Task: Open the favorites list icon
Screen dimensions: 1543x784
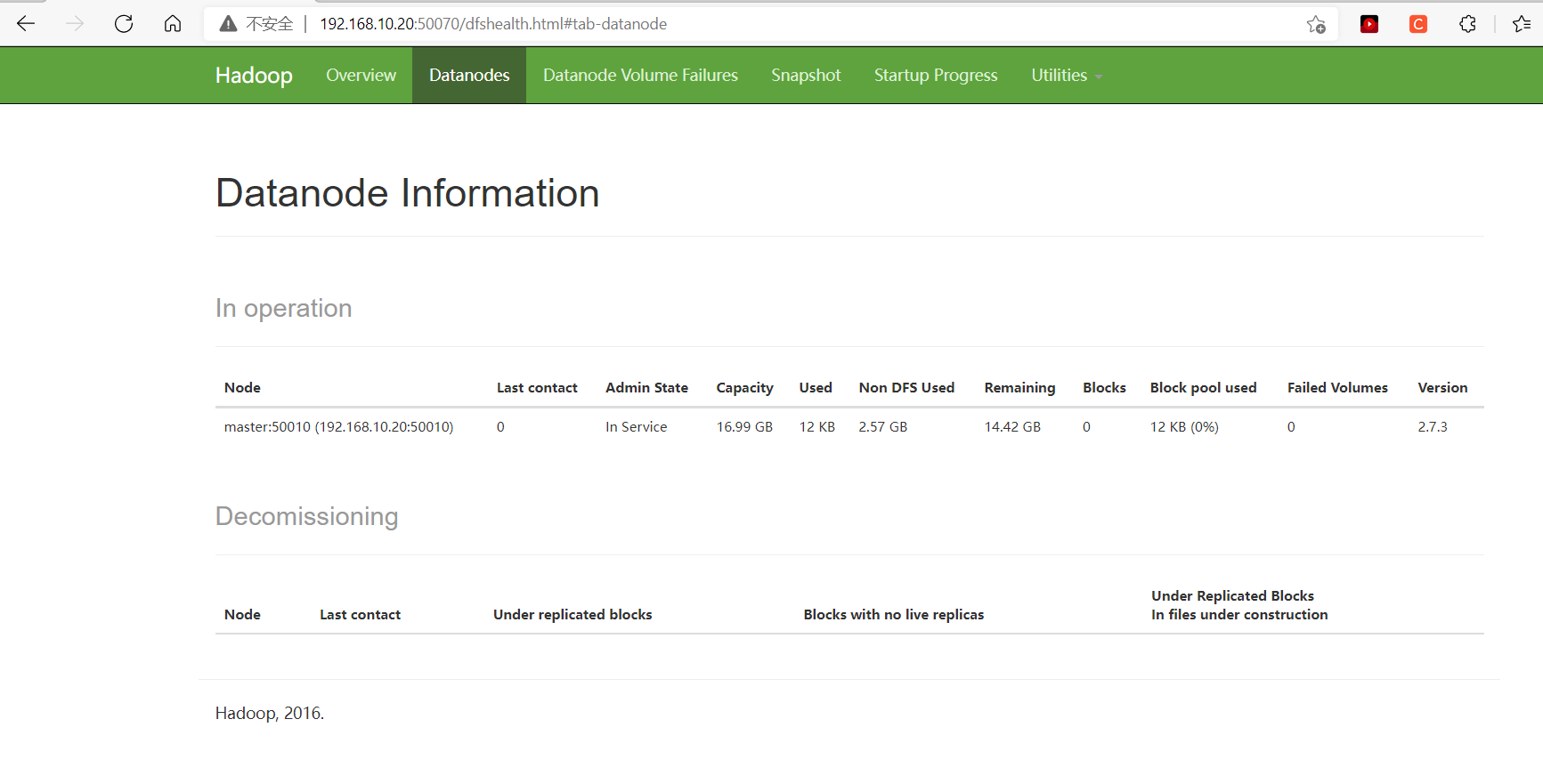Action: [1522, 24]
